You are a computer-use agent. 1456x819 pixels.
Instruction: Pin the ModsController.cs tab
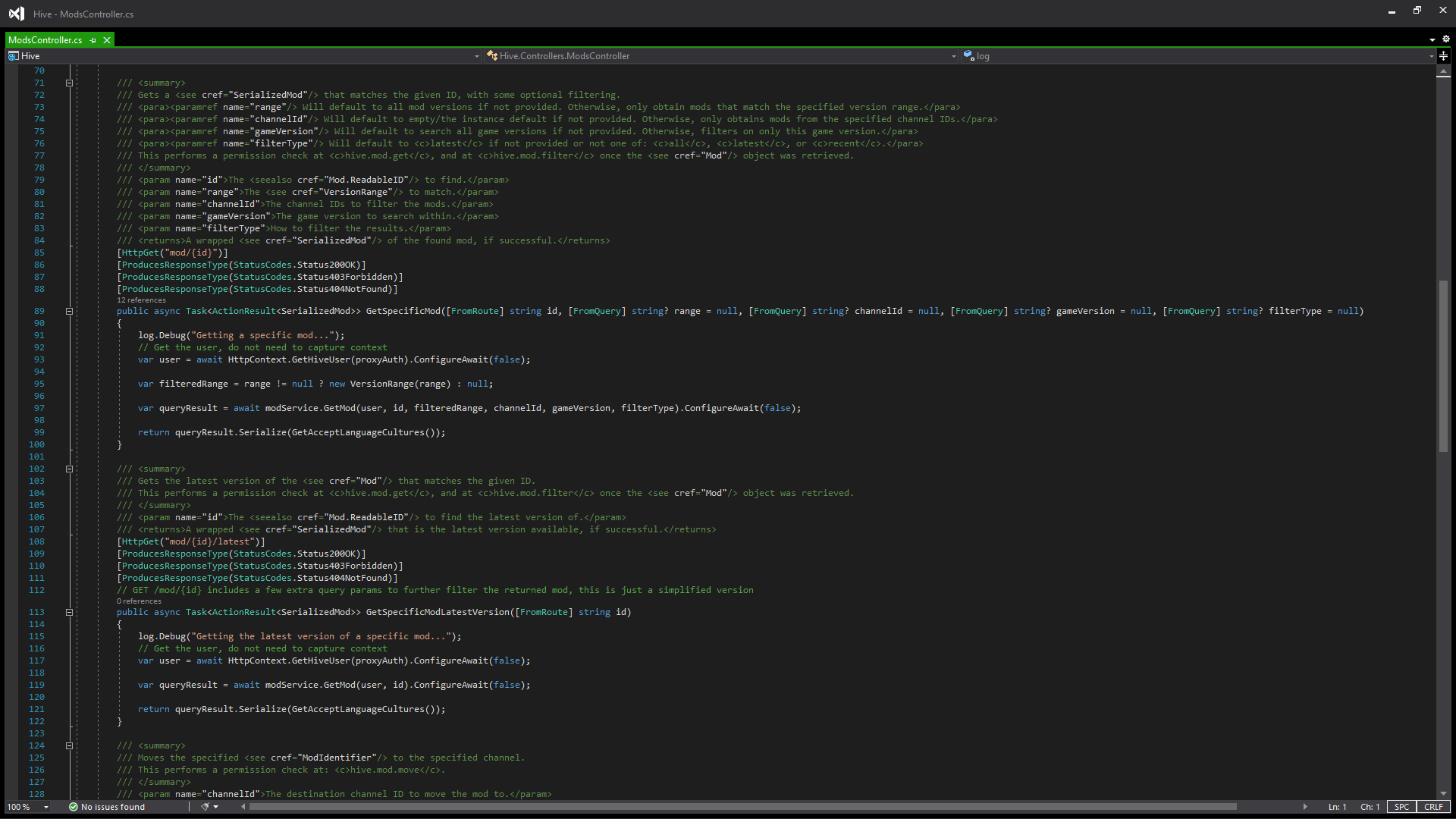(x=93, y=40)
